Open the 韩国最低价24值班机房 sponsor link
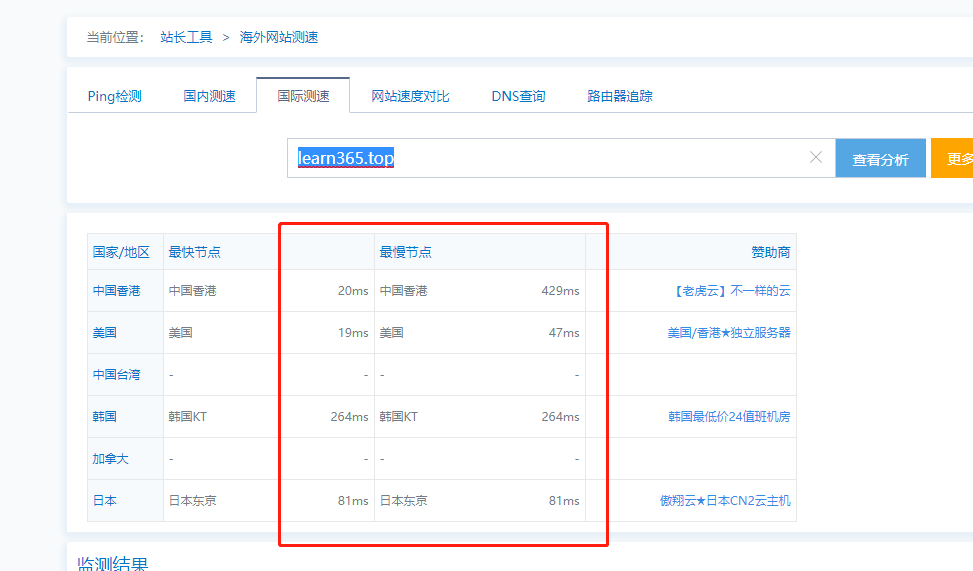Viewport: 973px width, 571px height. click(729, 417)
